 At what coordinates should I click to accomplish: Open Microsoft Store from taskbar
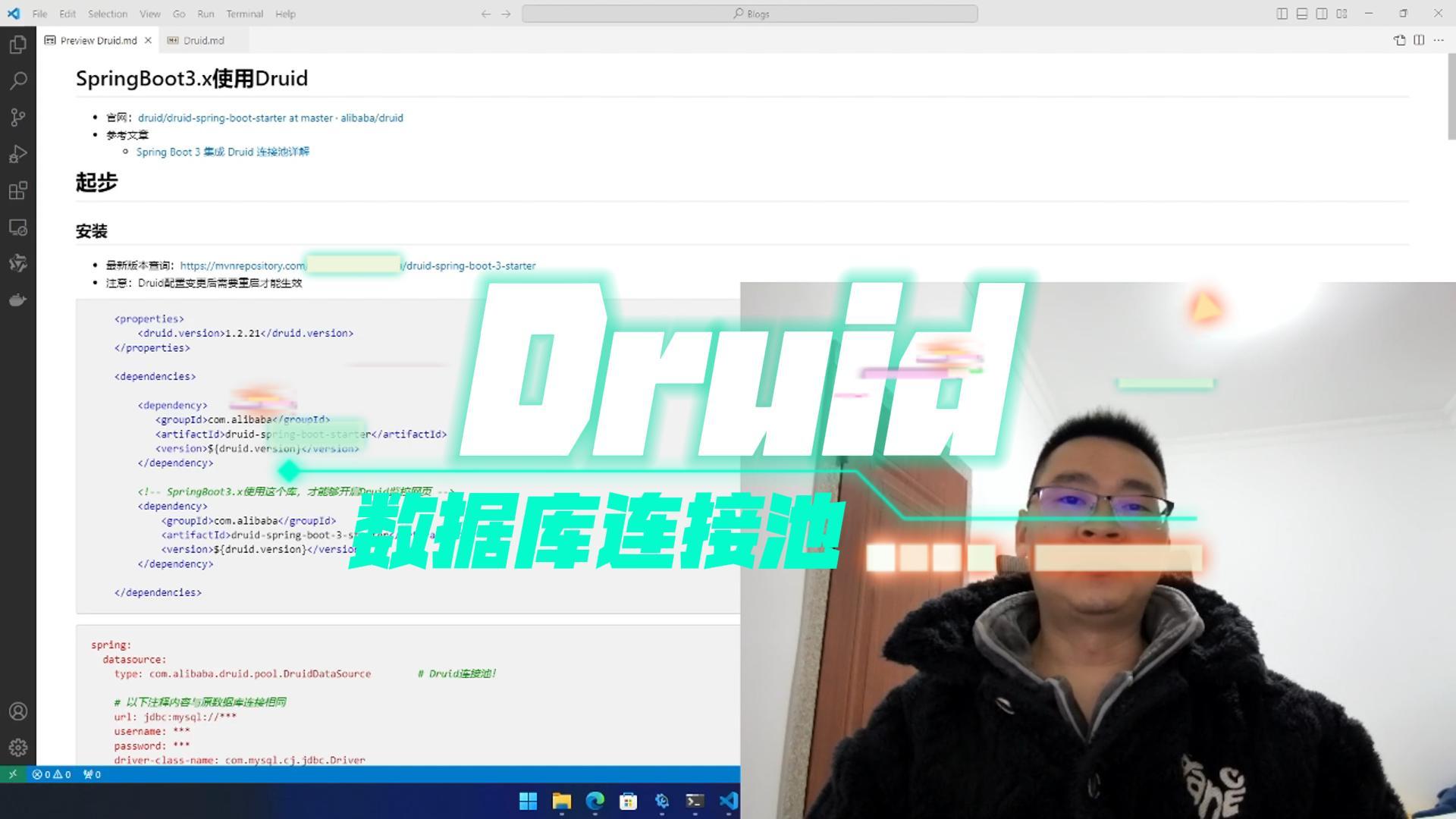pos(628,801)
